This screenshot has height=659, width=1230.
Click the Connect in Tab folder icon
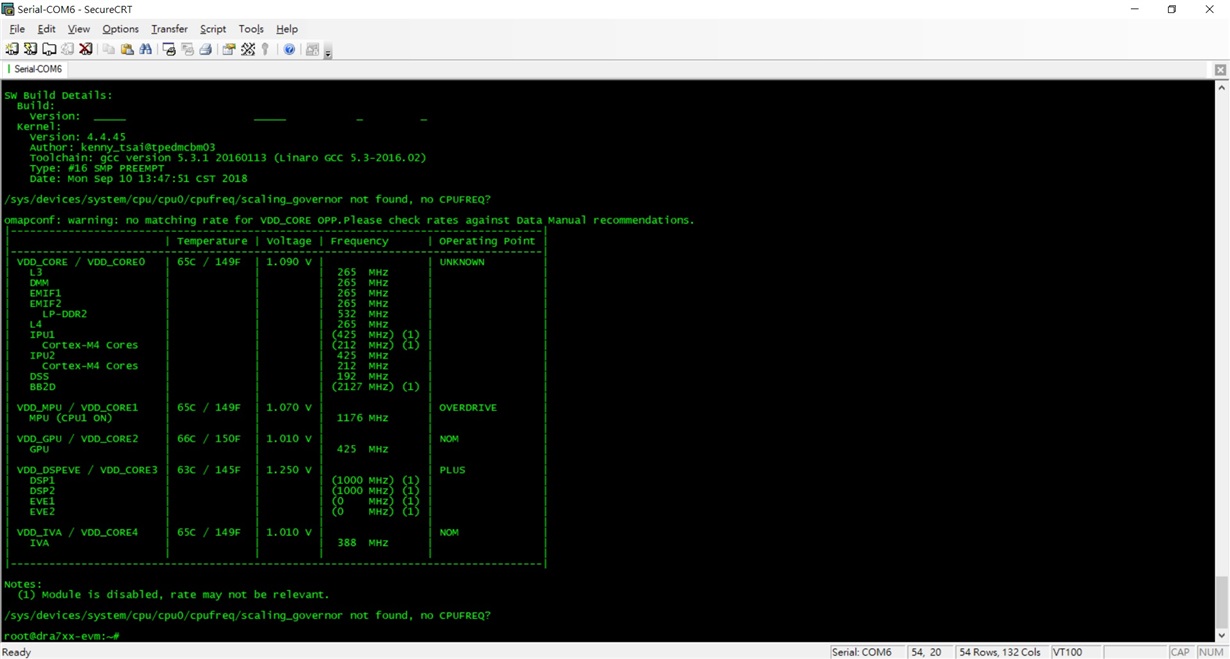click(x=49, y=49)
